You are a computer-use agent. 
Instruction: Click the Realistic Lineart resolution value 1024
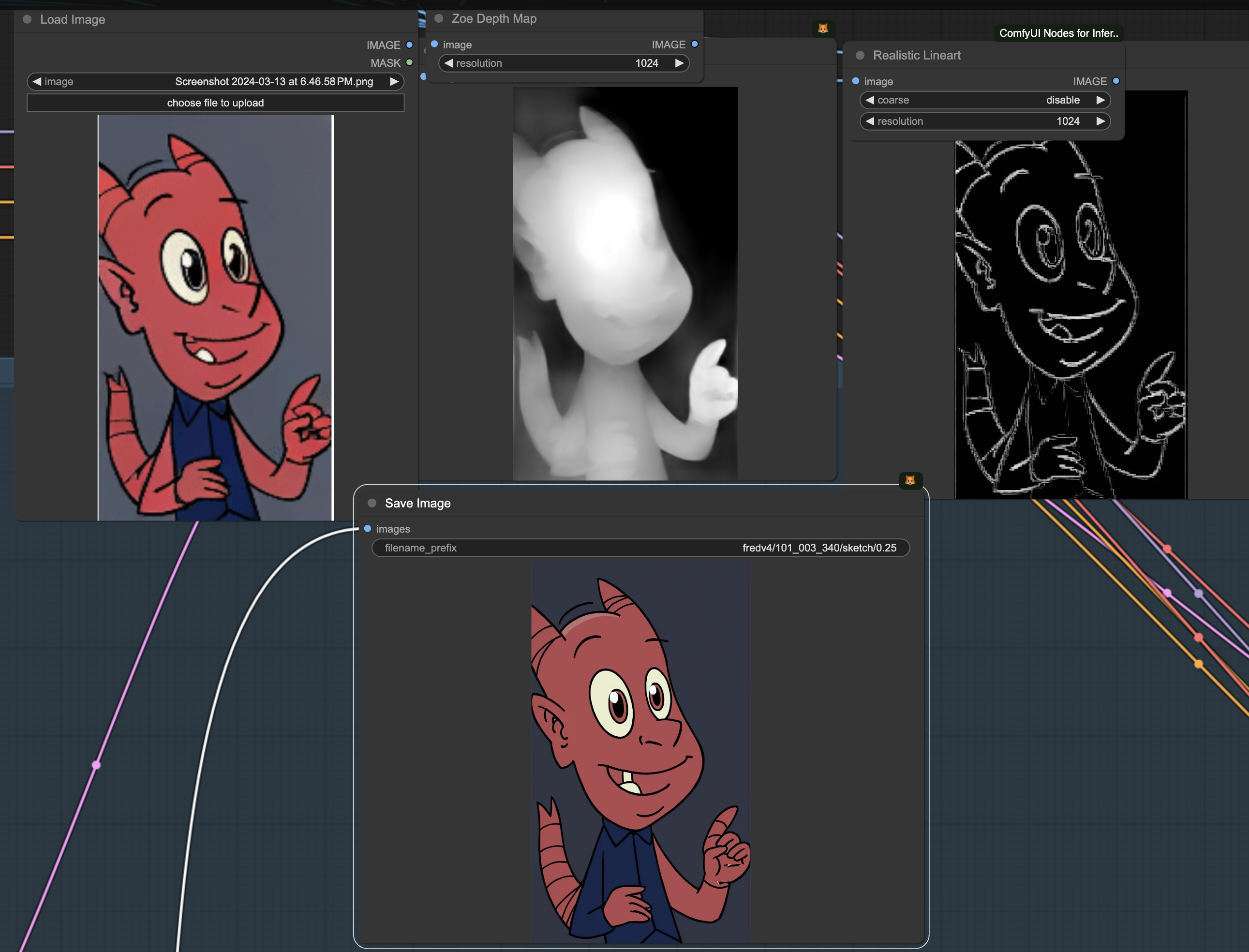pyautogui.click(x=1068, y=121)
